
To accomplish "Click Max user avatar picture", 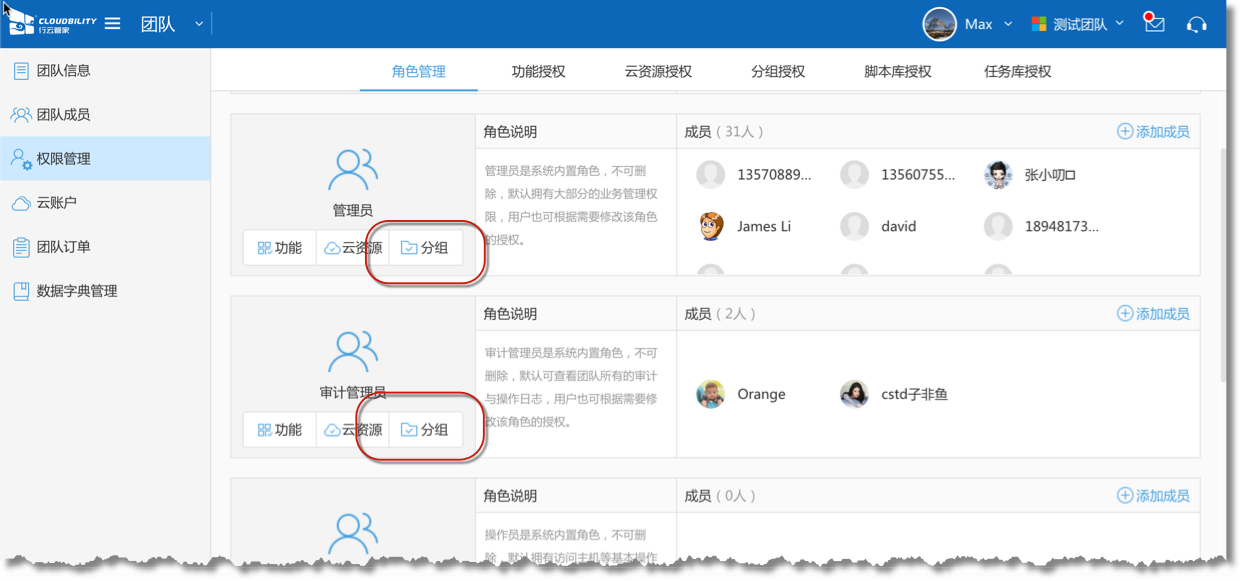I will tap(939, 24).
